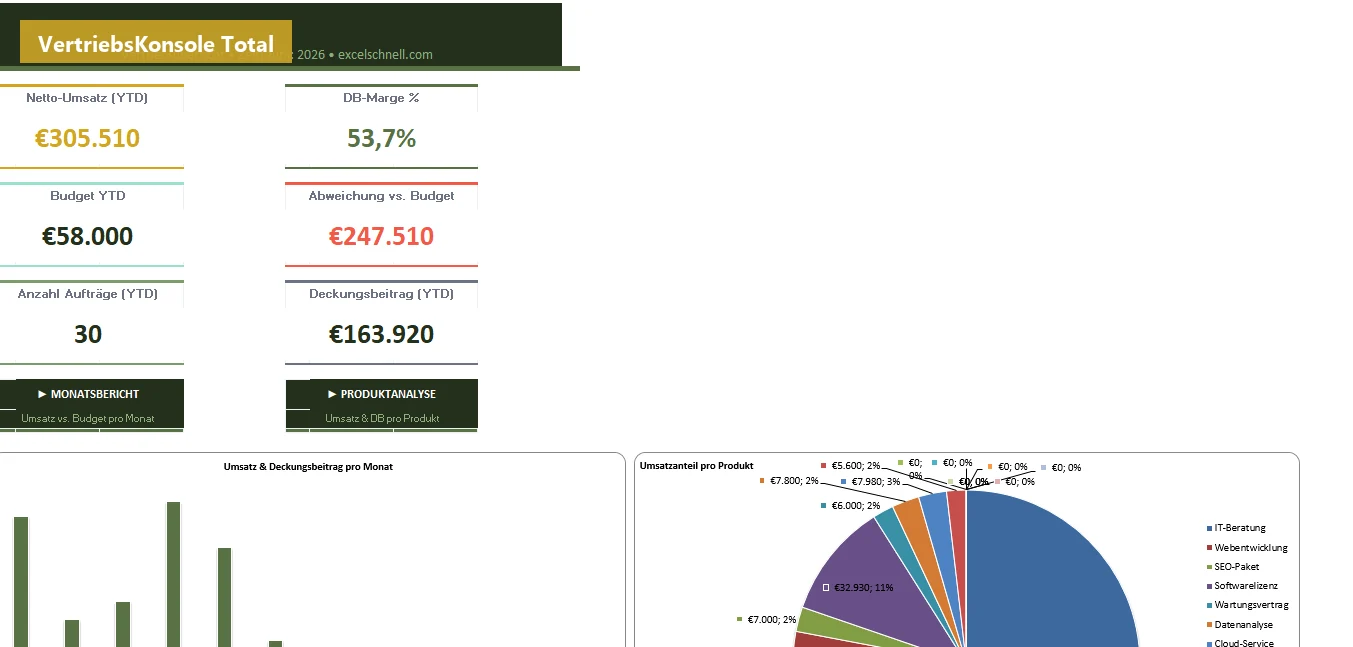The height and width of the screenshot is (647, 1353).
Task: Select the 'Umsatzanteil pro Produkt' chart title
Action: pyautogui.click(x=696, y=466)
